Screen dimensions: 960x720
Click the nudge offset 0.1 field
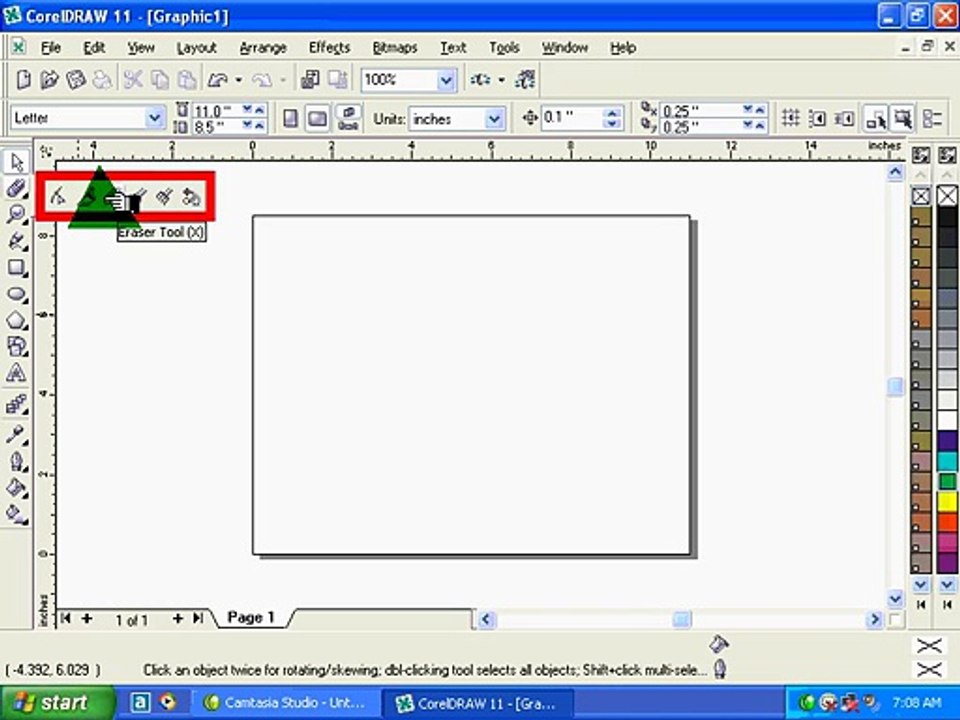572,118
